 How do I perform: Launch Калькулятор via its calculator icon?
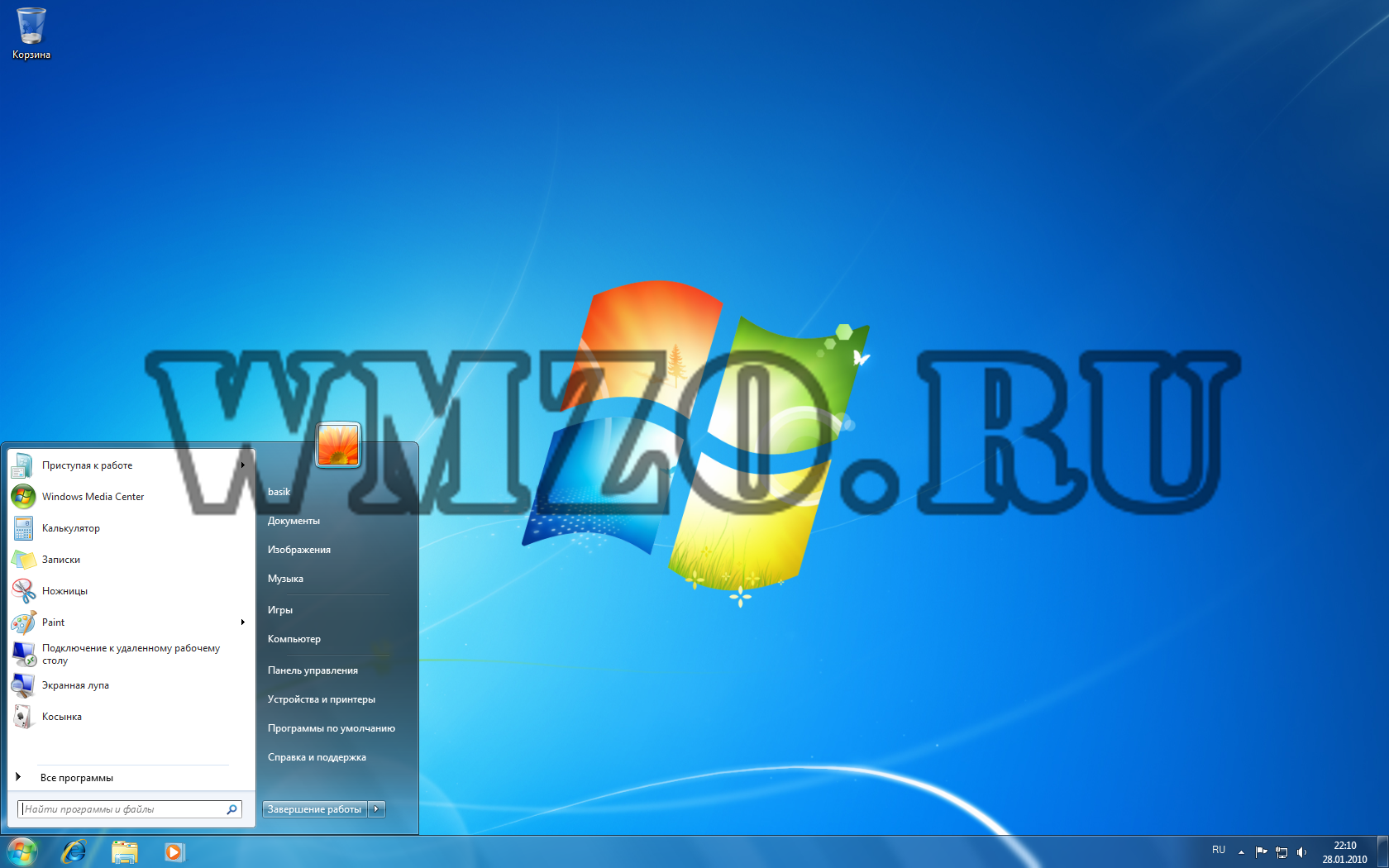click(x=23, y=528)
